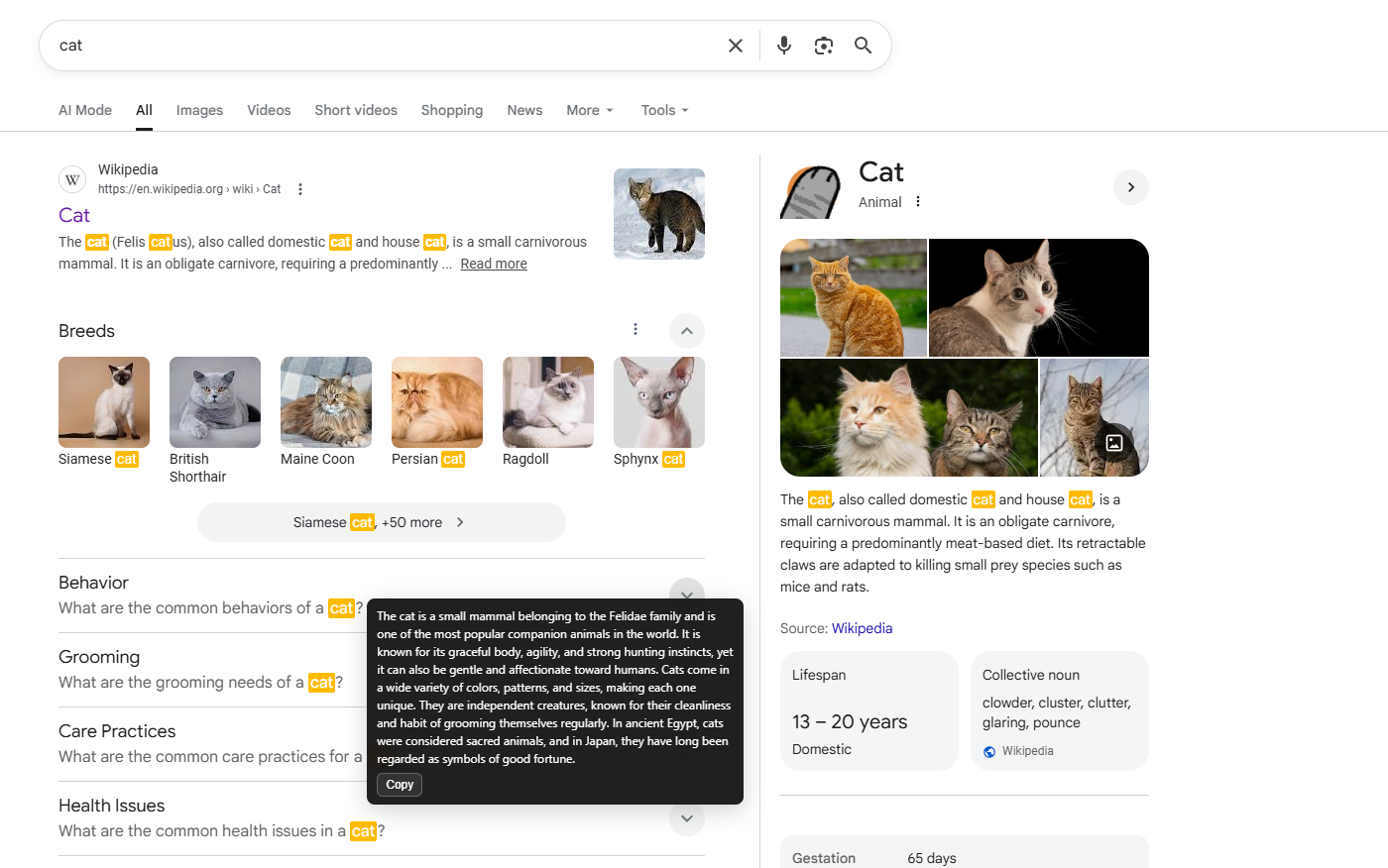Click the Copy button in the popup
This screenshot has height=868, width=1388.
399,784
